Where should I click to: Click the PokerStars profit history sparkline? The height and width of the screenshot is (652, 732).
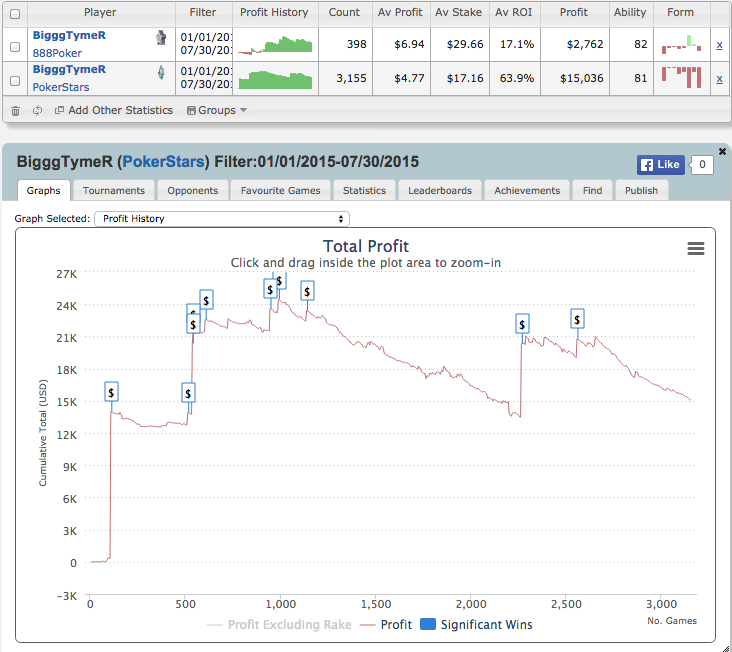[275, 79]
